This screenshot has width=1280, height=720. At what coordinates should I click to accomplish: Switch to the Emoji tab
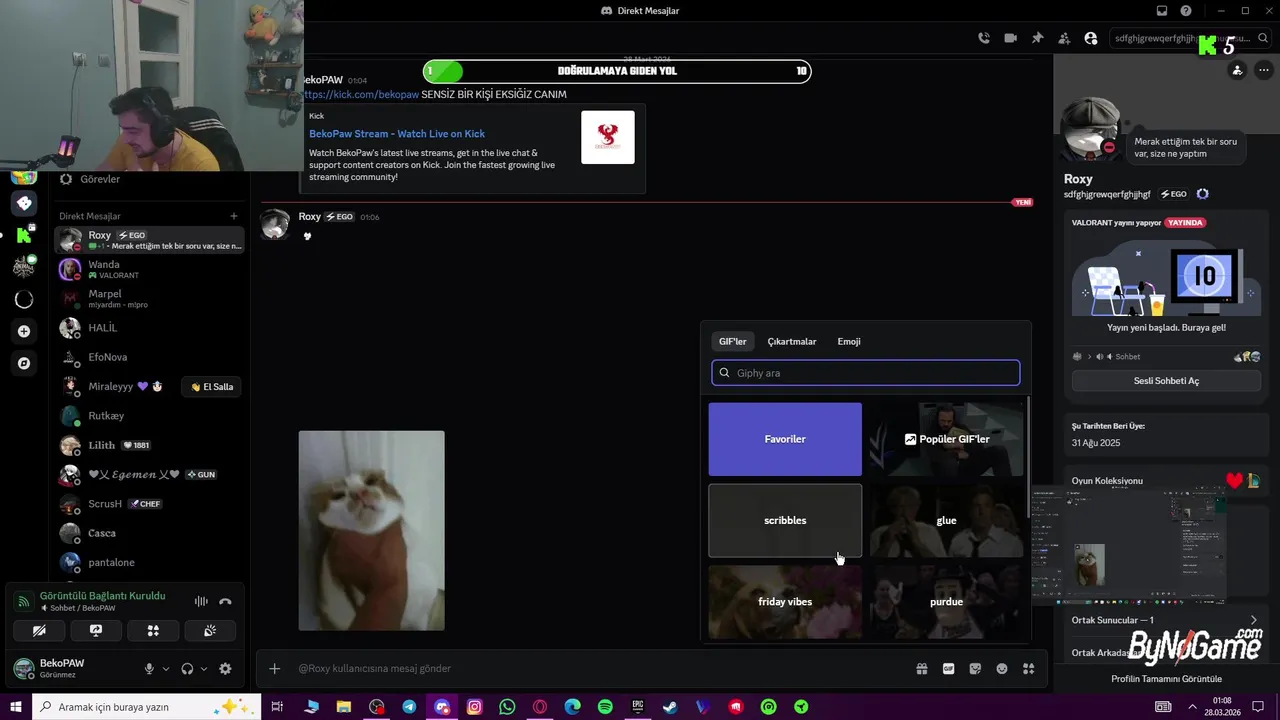point(849,342)
